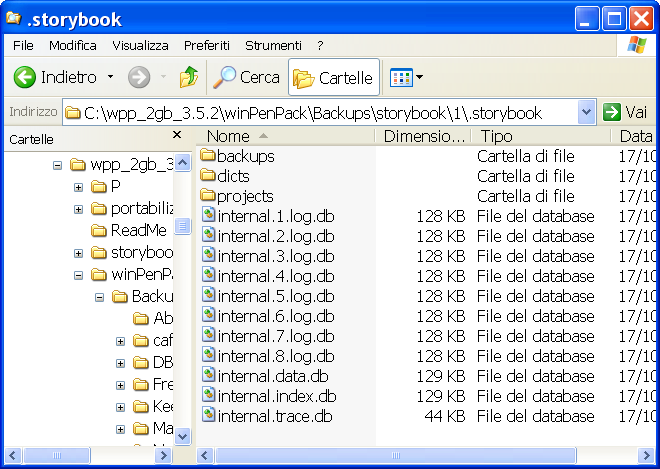Expand the address bar dropdown
Image resolution: width=660 pixels, height=469 pixels.
(x=586, y=112)
